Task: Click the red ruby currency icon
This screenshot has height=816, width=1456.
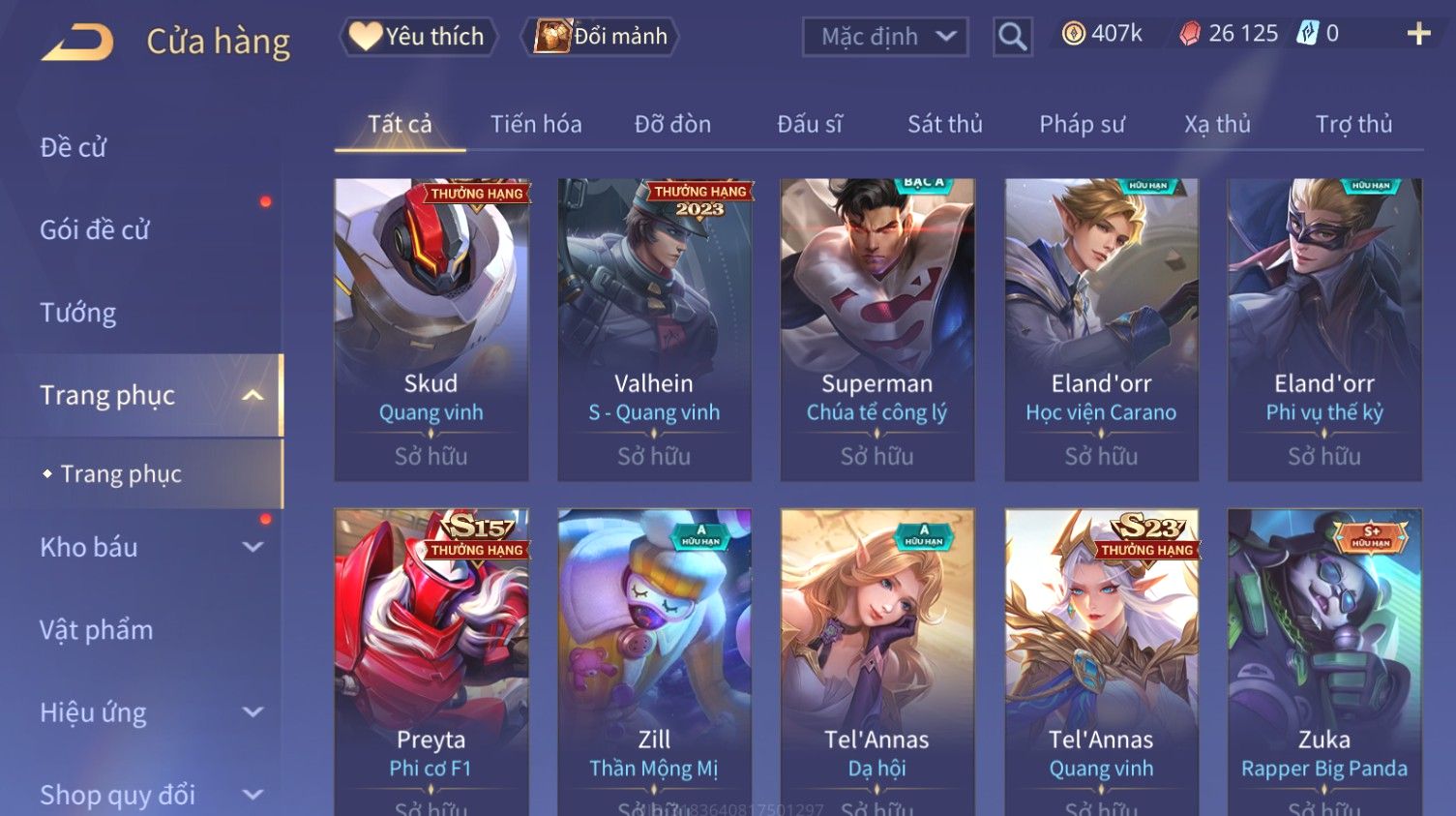Action: [1190, 34]
